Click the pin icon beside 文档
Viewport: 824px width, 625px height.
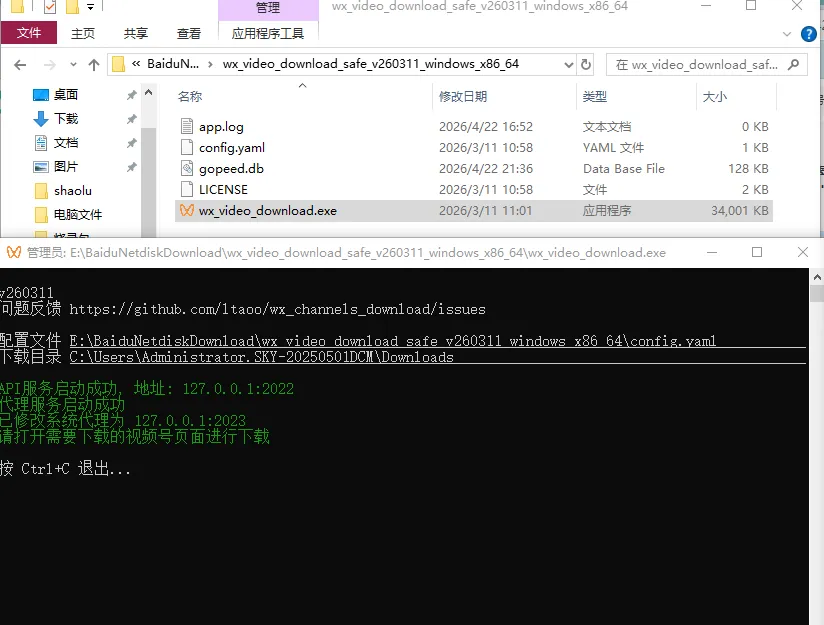pyautogui.click(x=131, y=143)
